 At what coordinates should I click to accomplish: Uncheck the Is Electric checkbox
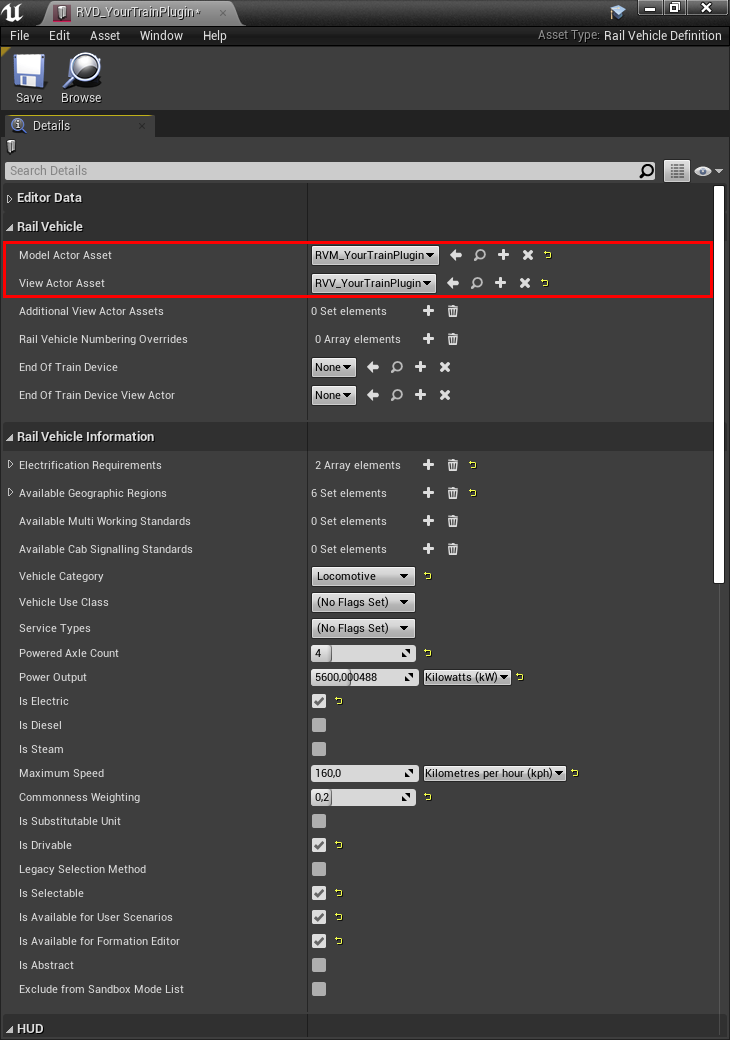[x=319, y=701]
